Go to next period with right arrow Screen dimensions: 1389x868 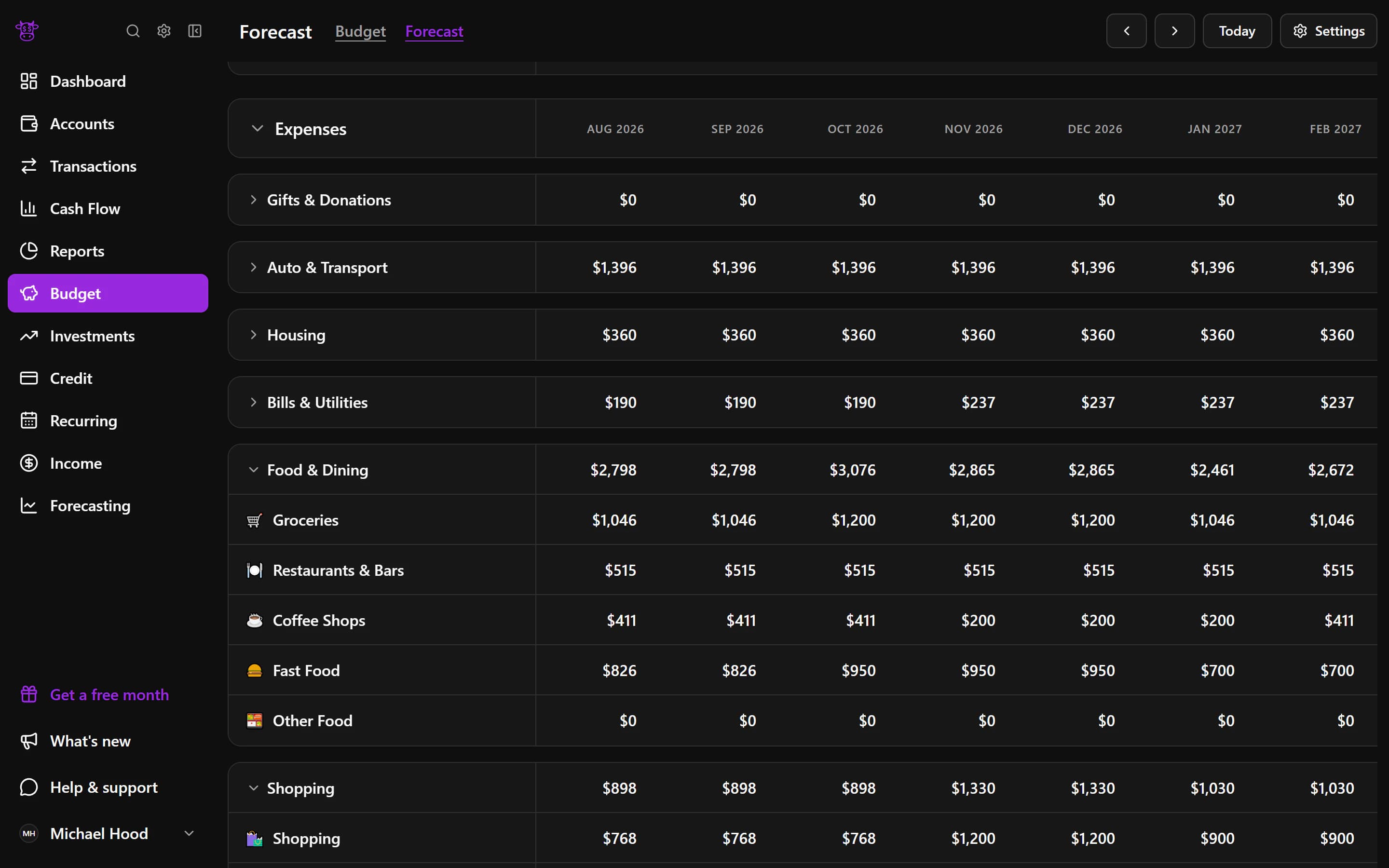(1174, 31)
